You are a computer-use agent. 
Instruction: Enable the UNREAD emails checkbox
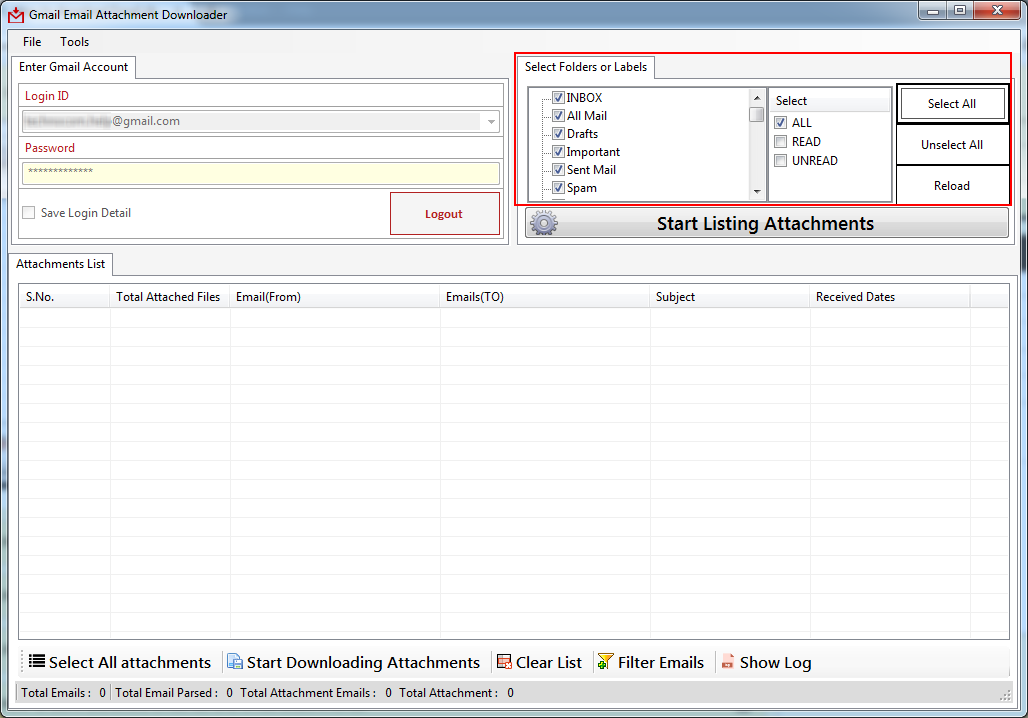[x=780, y=161]
